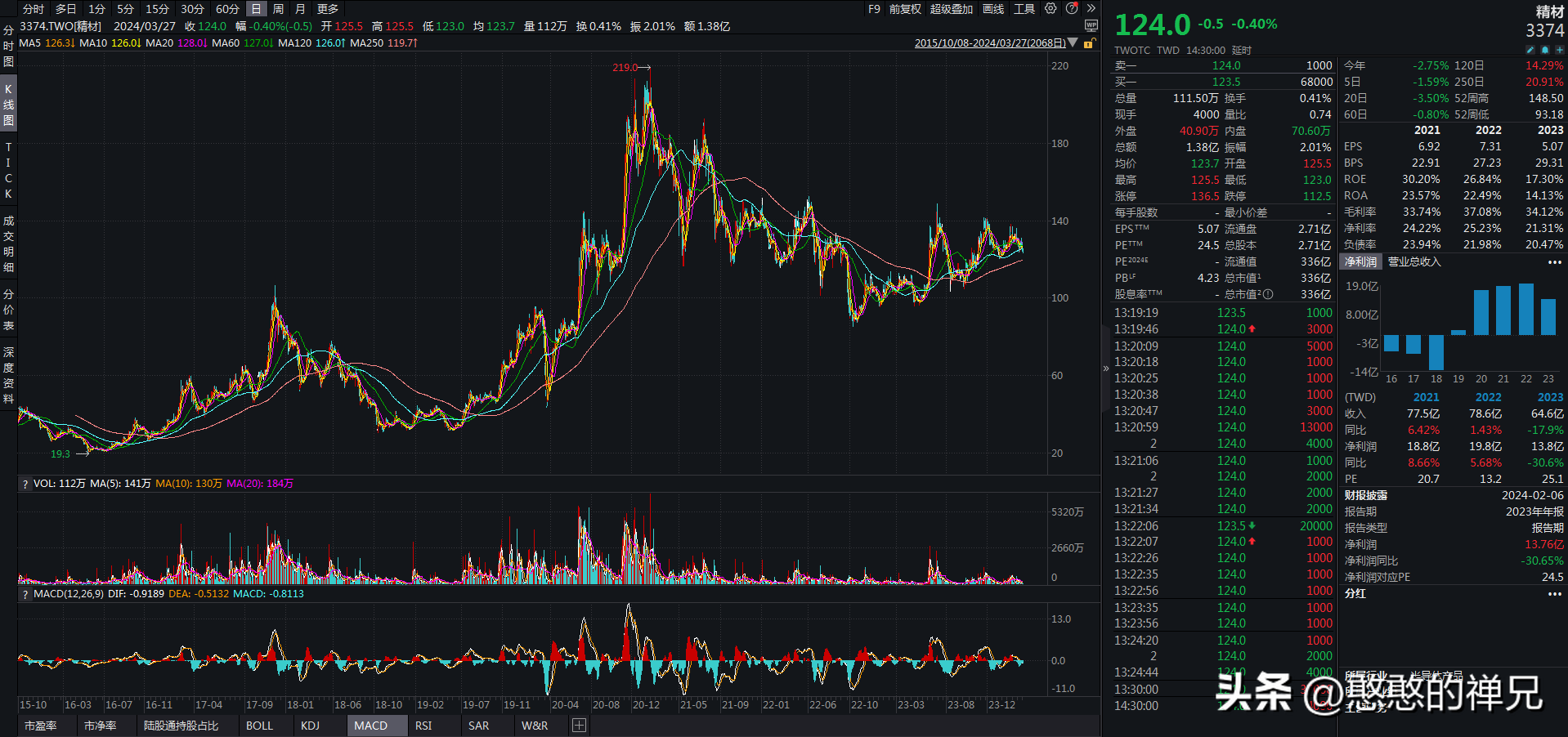Screen dimensions: 1568x737
Task: Switch chart to weekly (周) period
Action: [x=279, y=9]
